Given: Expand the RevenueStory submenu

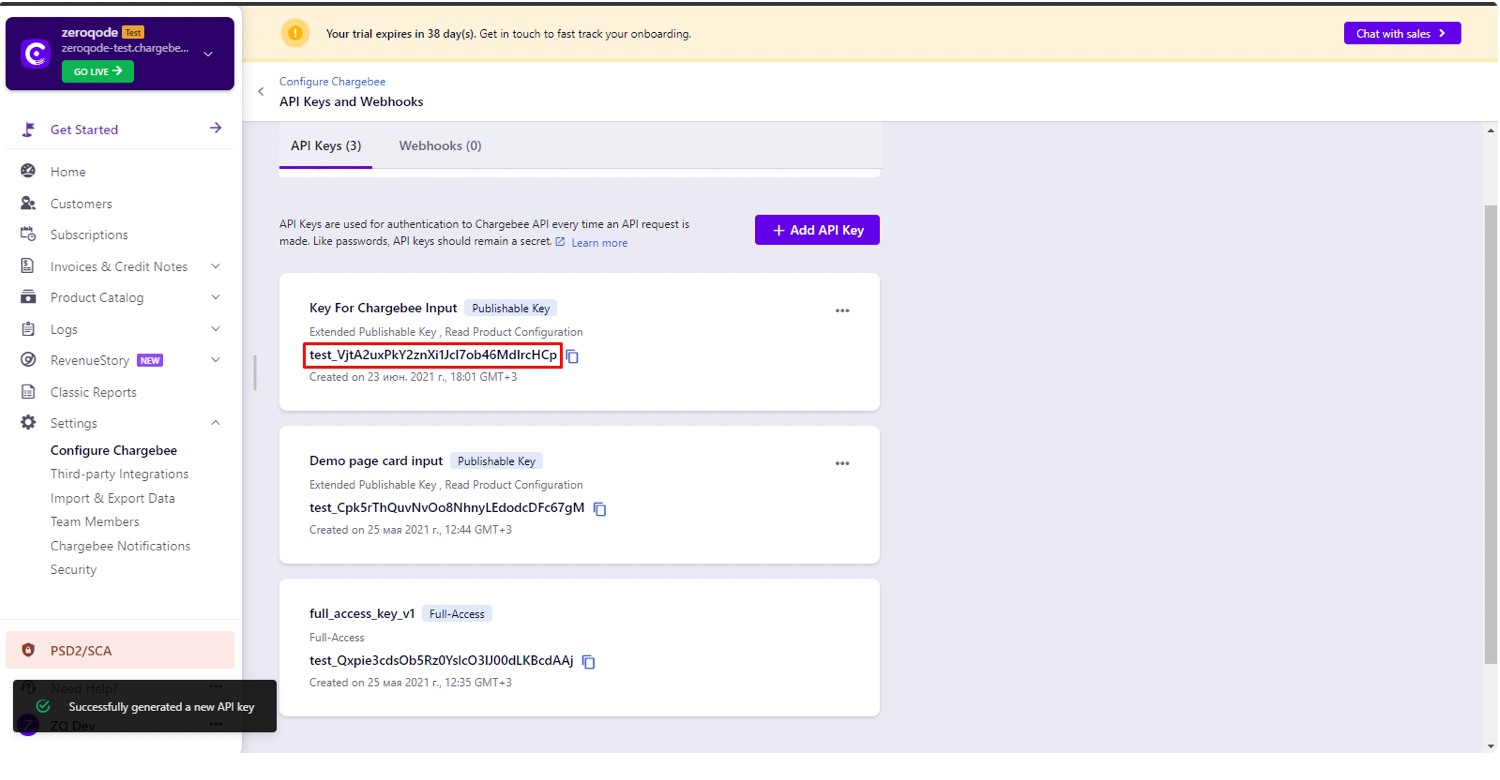Looking at the screenshot, I should [215, 360].
